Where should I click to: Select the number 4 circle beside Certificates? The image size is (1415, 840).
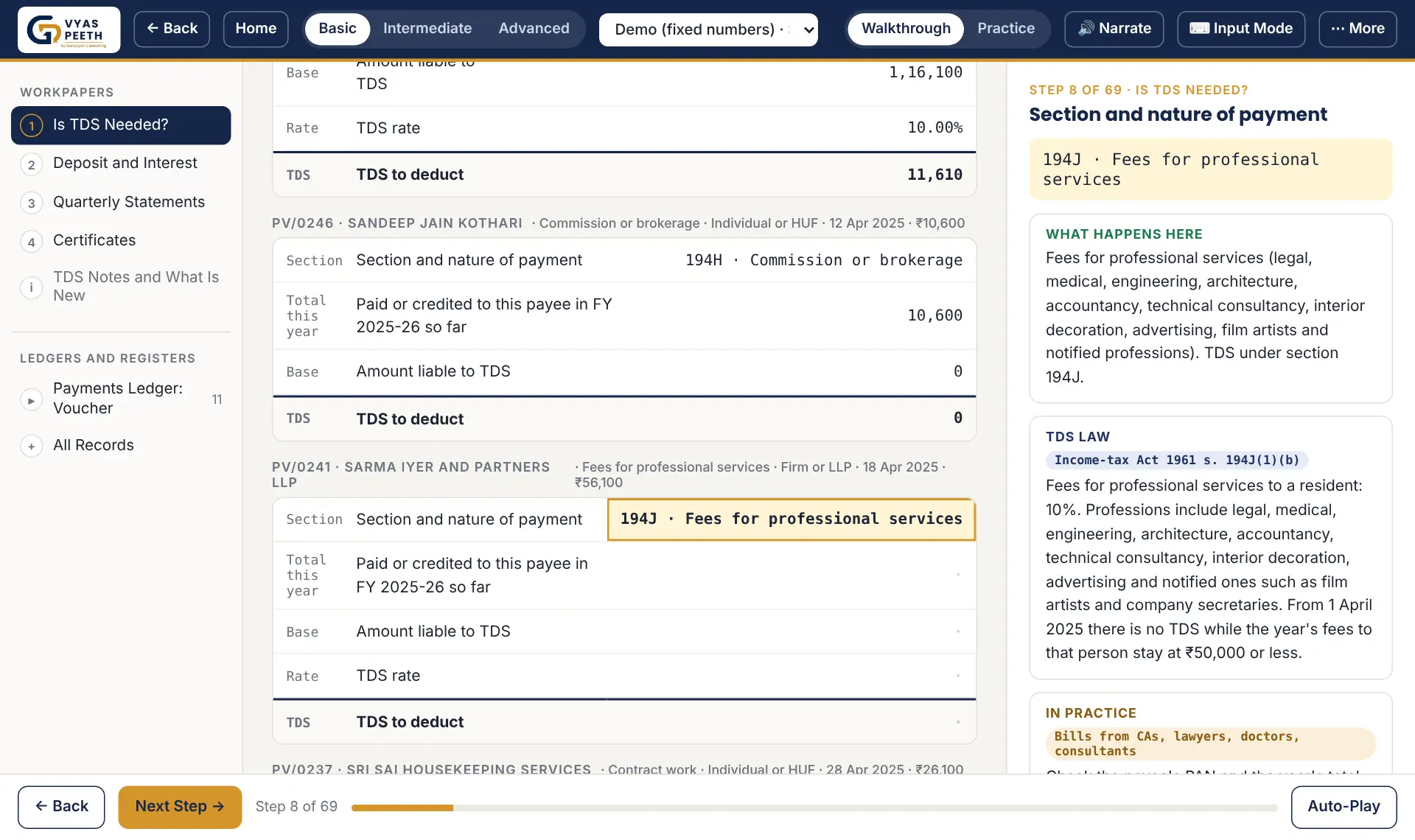click(x=31, y=242)
